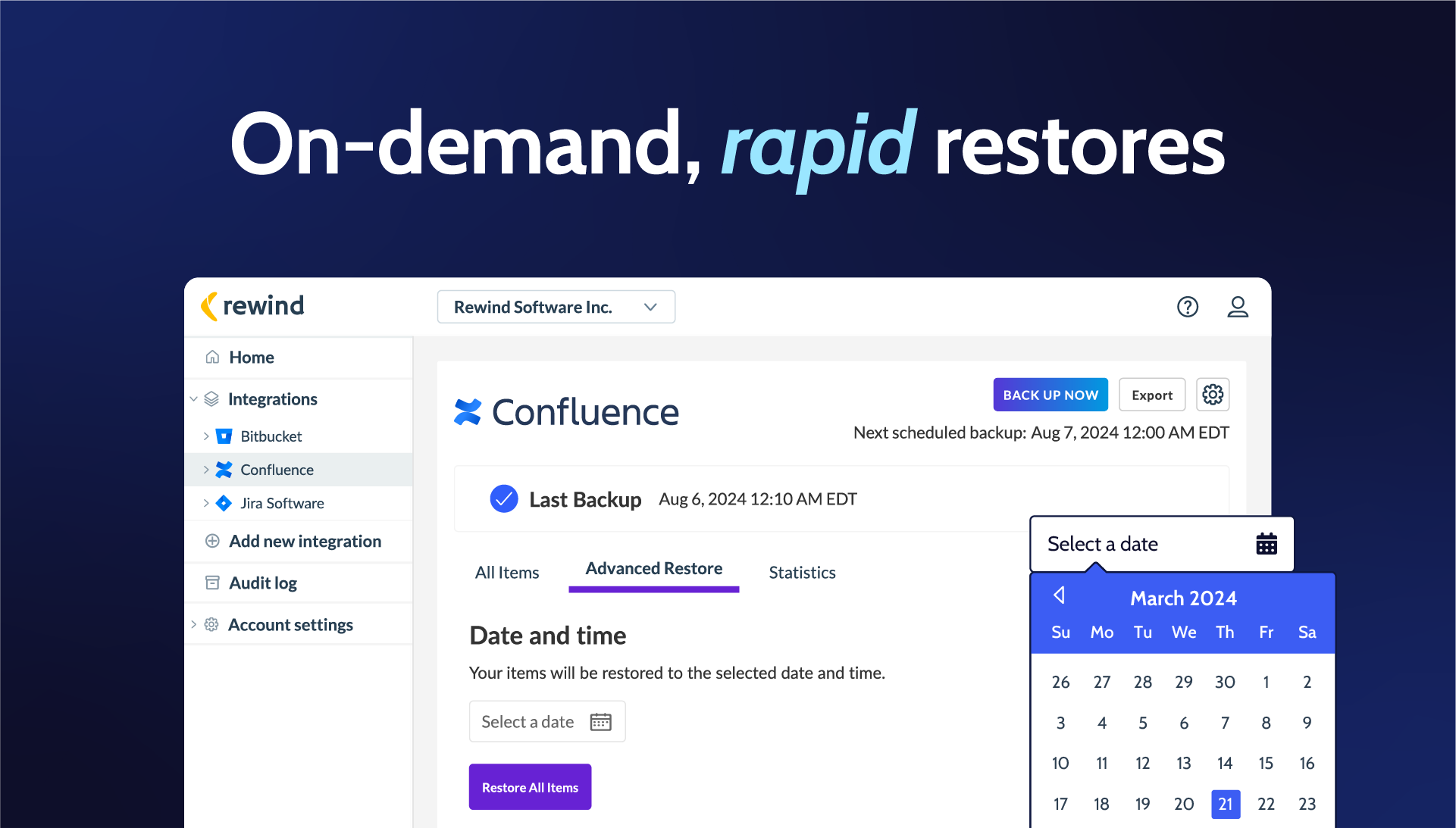The width and height of the screenshot is (1456, 828).
Task: Click the Add new integration plus icon
Action: pos(212,541)
